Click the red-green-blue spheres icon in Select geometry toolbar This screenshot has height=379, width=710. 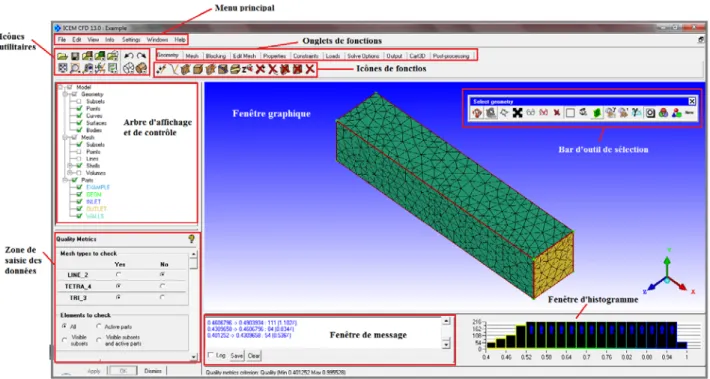click(663, 113)
